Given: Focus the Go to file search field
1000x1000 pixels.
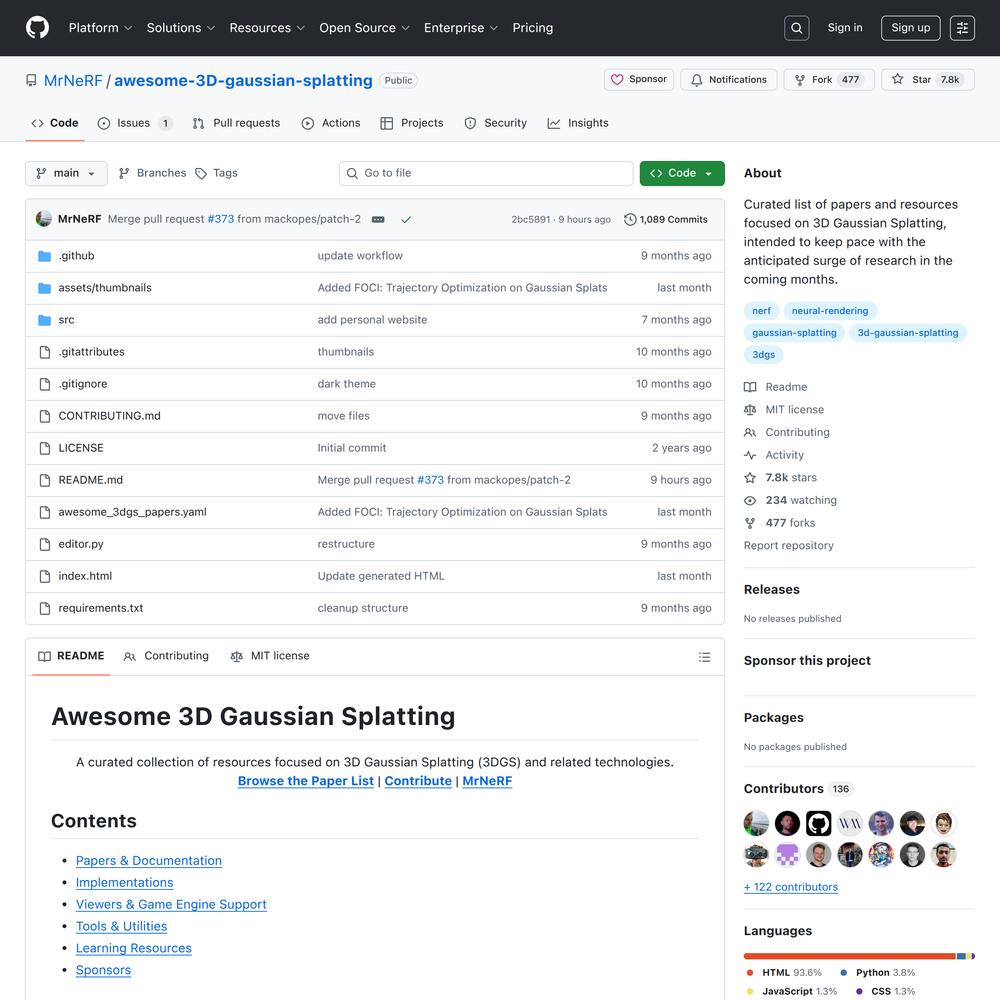Looking at the screenshot, I should pyautogui.click(x=486, y=173).
